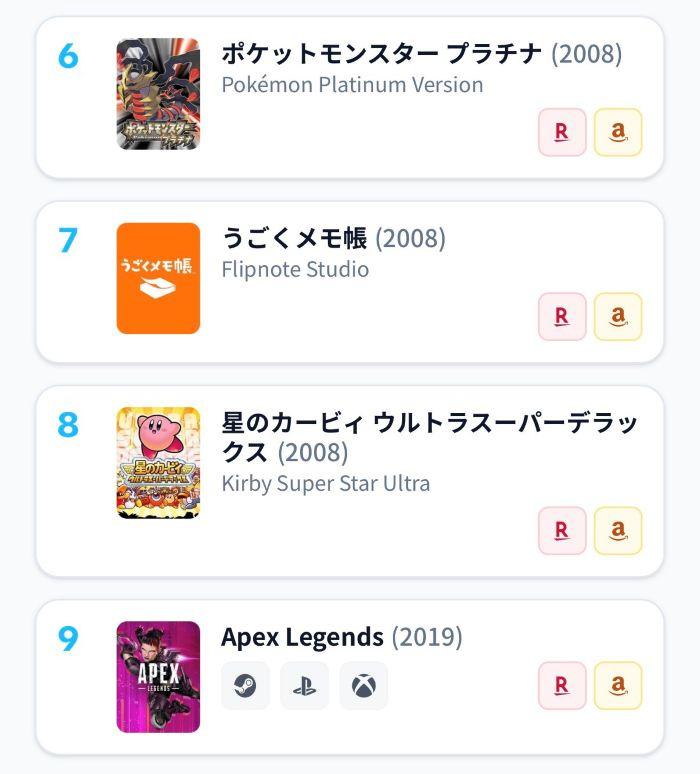Image resolution: width=700 pixels, height=774 pixels.
Task: Open Amazon link for Kirby Super Star Ultra
Action: pyautogui.click(x=618, y=531)
